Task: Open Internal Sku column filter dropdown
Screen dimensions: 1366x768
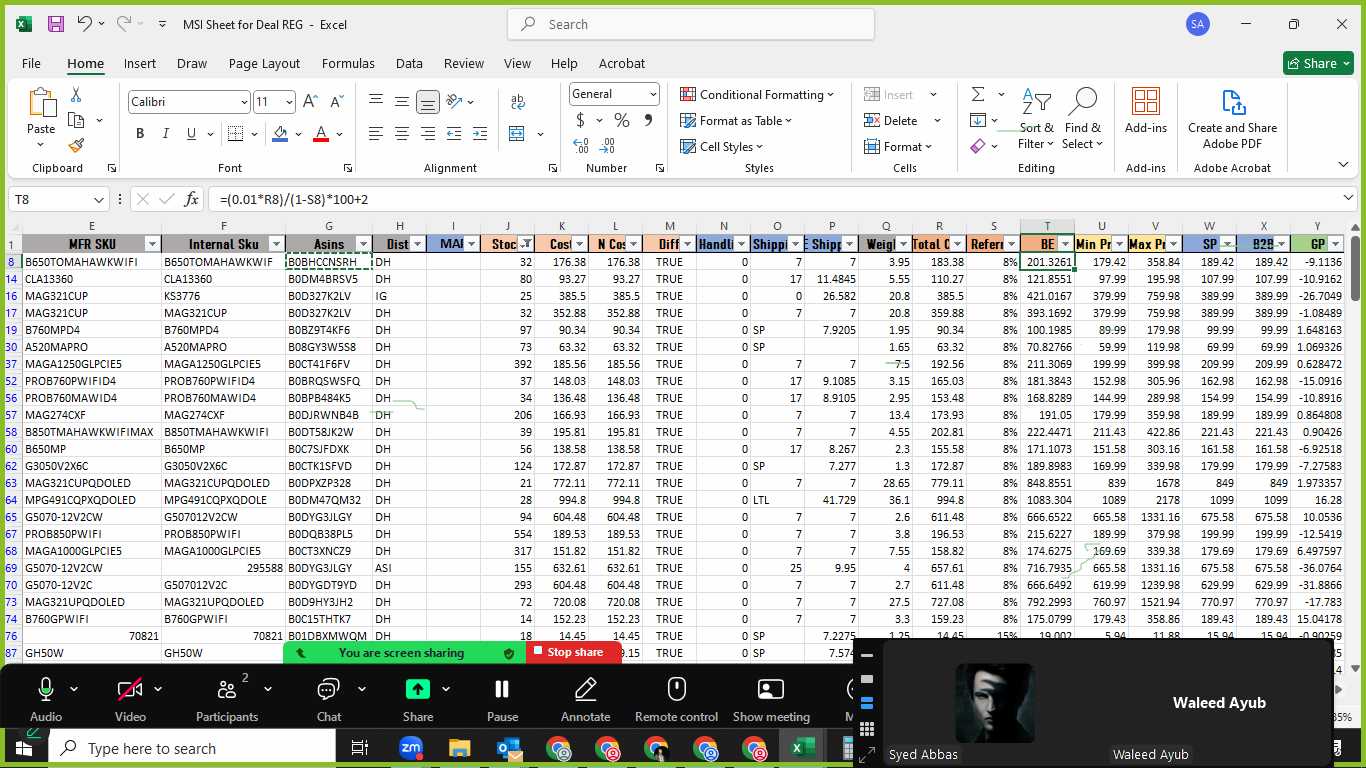Action: (276, 244)
